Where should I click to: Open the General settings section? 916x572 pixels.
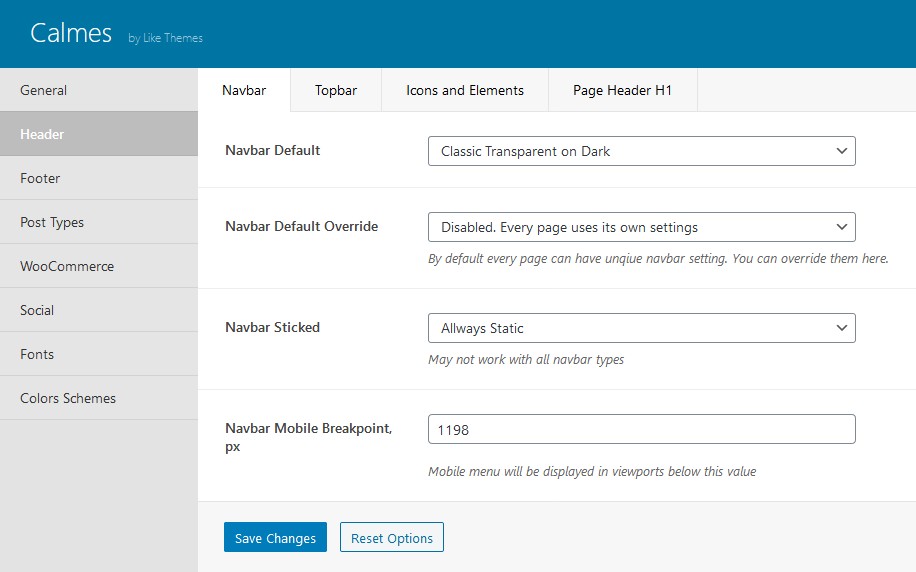click(x=99, y=90)
